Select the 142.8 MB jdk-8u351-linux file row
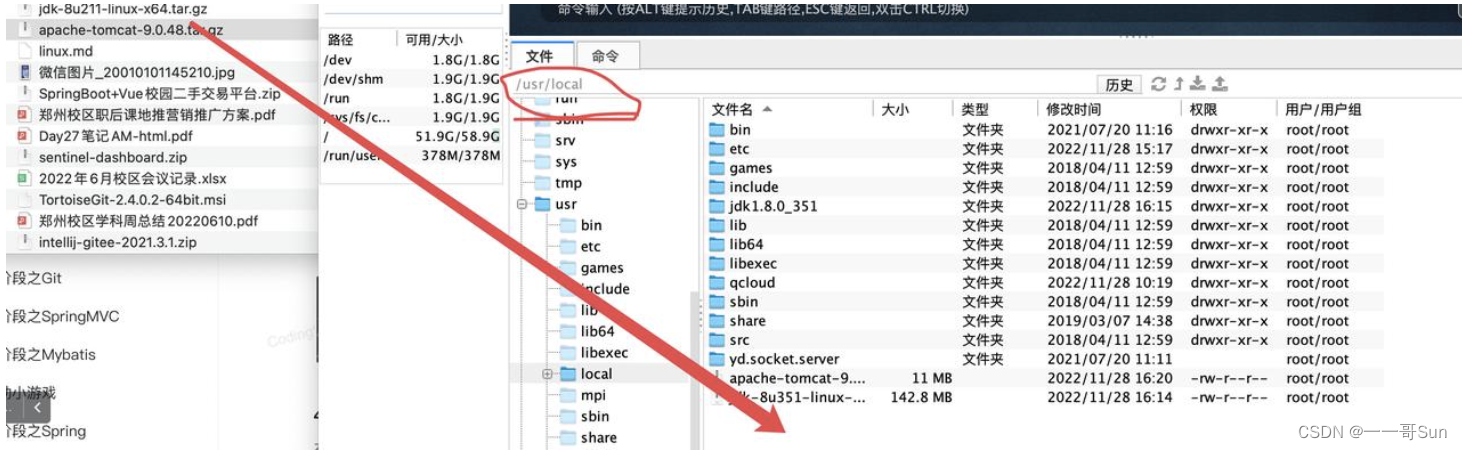The image size is (1462, 450). (1045, 397)
